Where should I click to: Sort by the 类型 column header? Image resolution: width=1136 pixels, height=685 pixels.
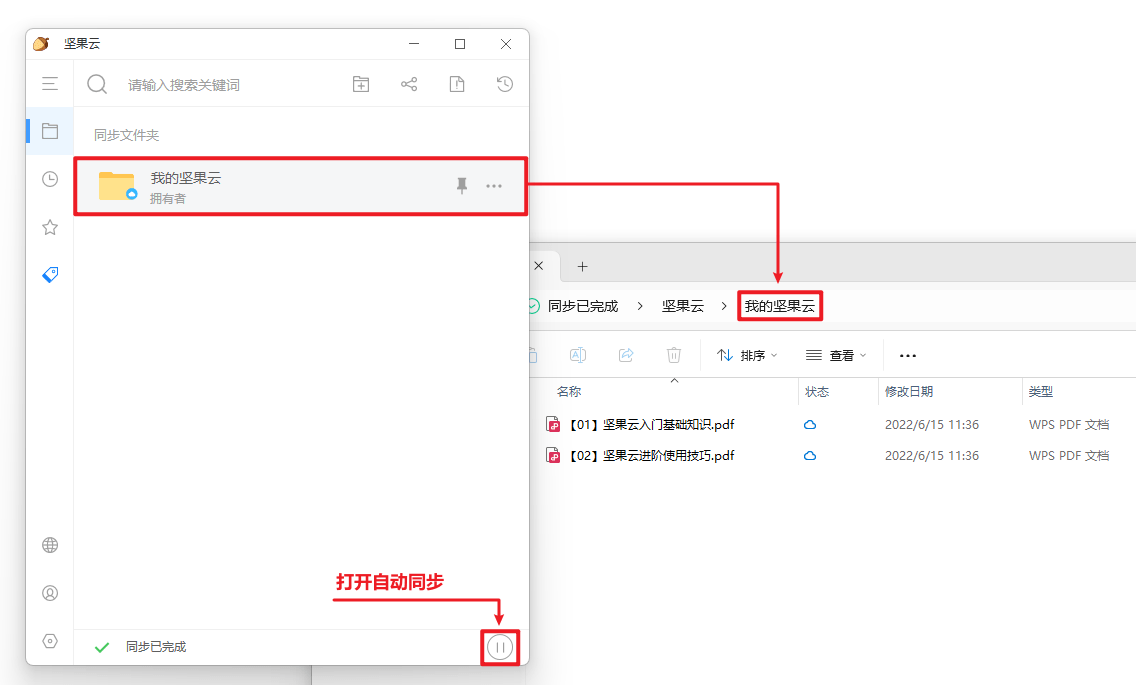pyautogui.click(x=1040, y=391)
